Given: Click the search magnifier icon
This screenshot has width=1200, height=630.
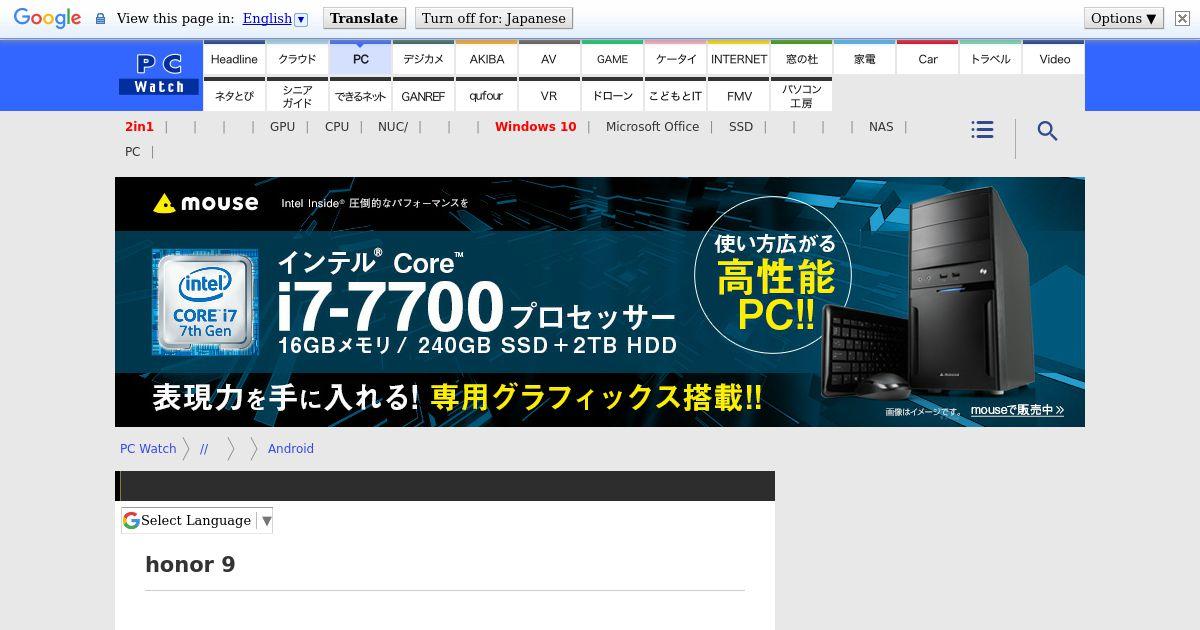Looking at the screenshot, I should tap(1047, 131).
